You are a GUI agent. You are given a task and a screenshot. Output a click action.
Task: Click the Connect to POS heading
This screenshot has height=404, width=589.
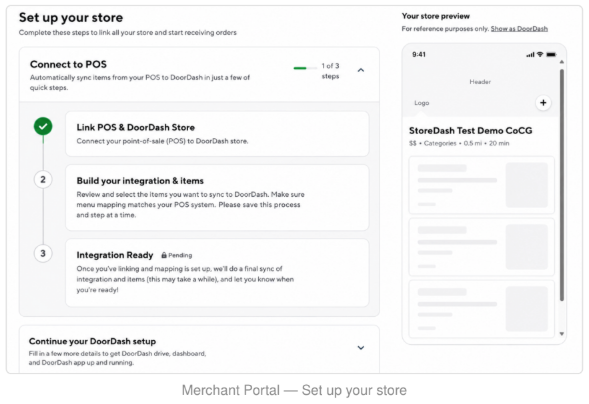click(x=68, y=65)
